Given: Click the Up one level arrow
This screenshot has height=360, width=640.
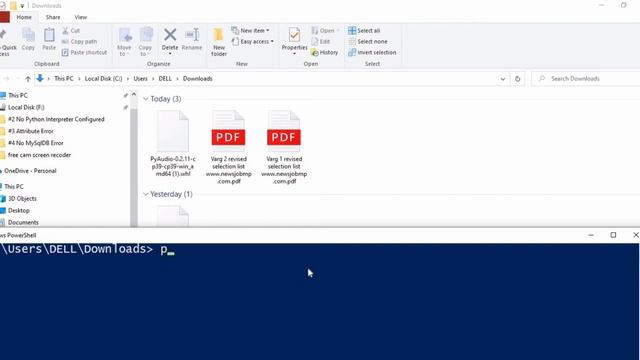Looking at the screenshot, I should [28, 79].
